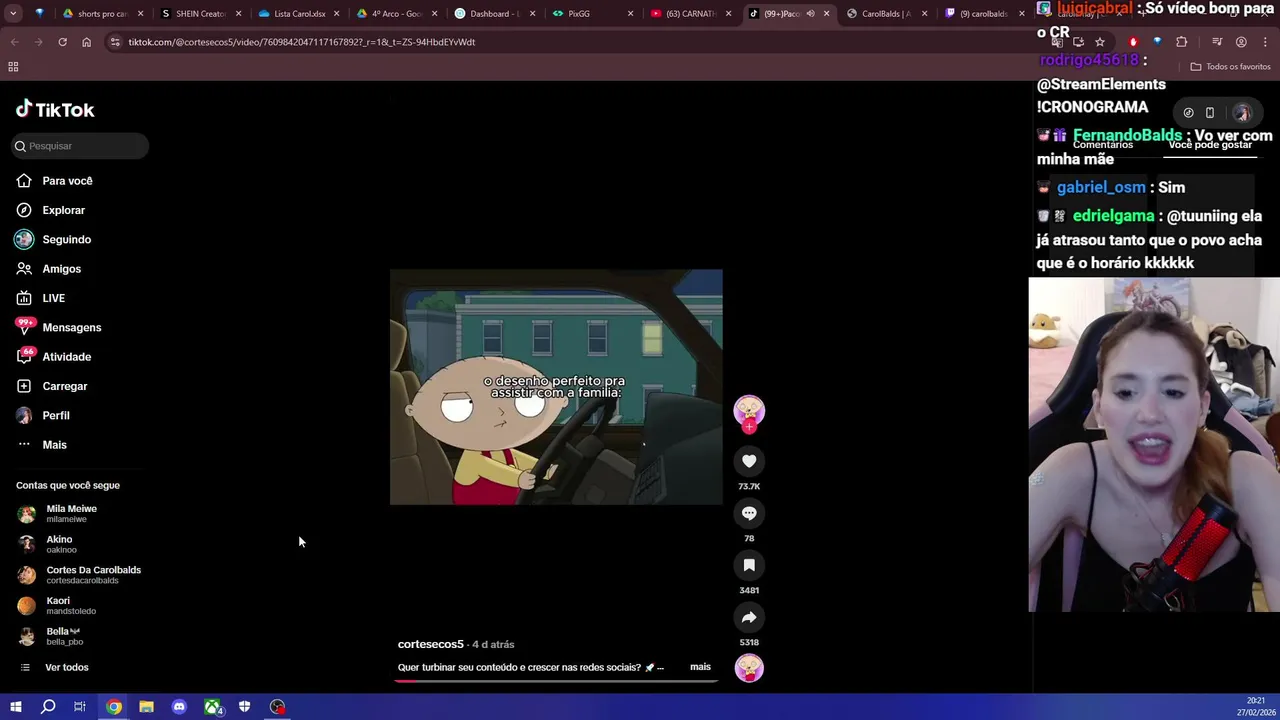Viewport: 1280px width, 720px height.
Task: Click the TikTok logo
Action: pyautogui.click(x=55, y=109)
